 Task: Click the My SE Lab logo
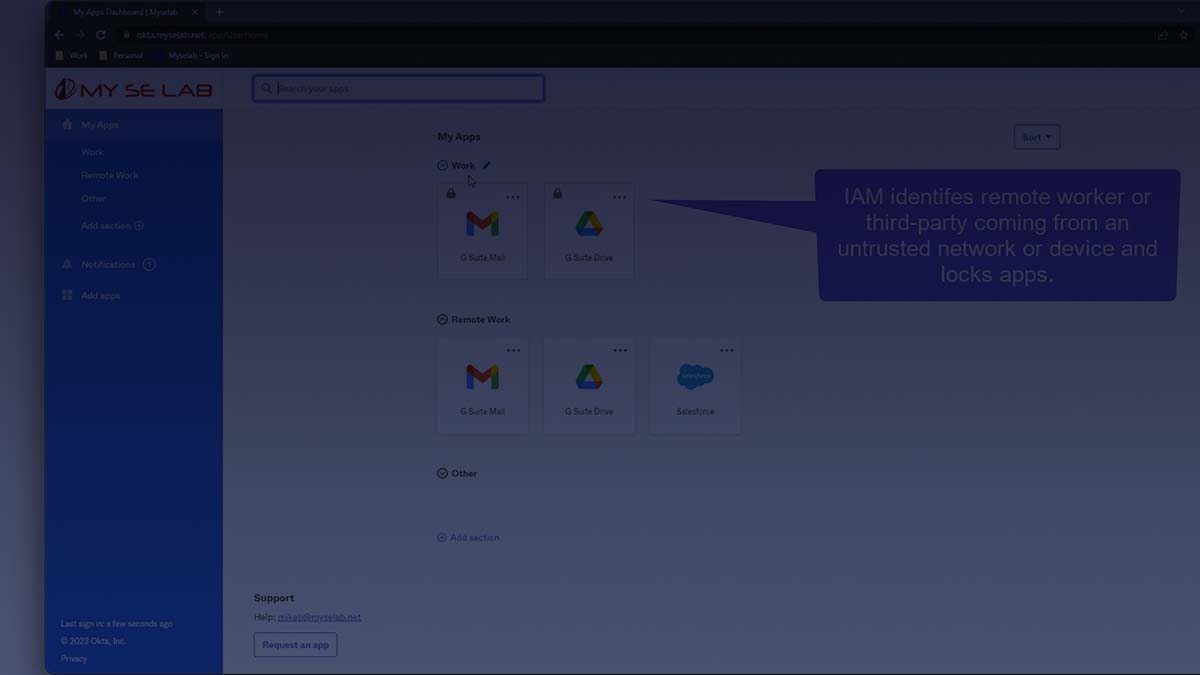[133, 90]
